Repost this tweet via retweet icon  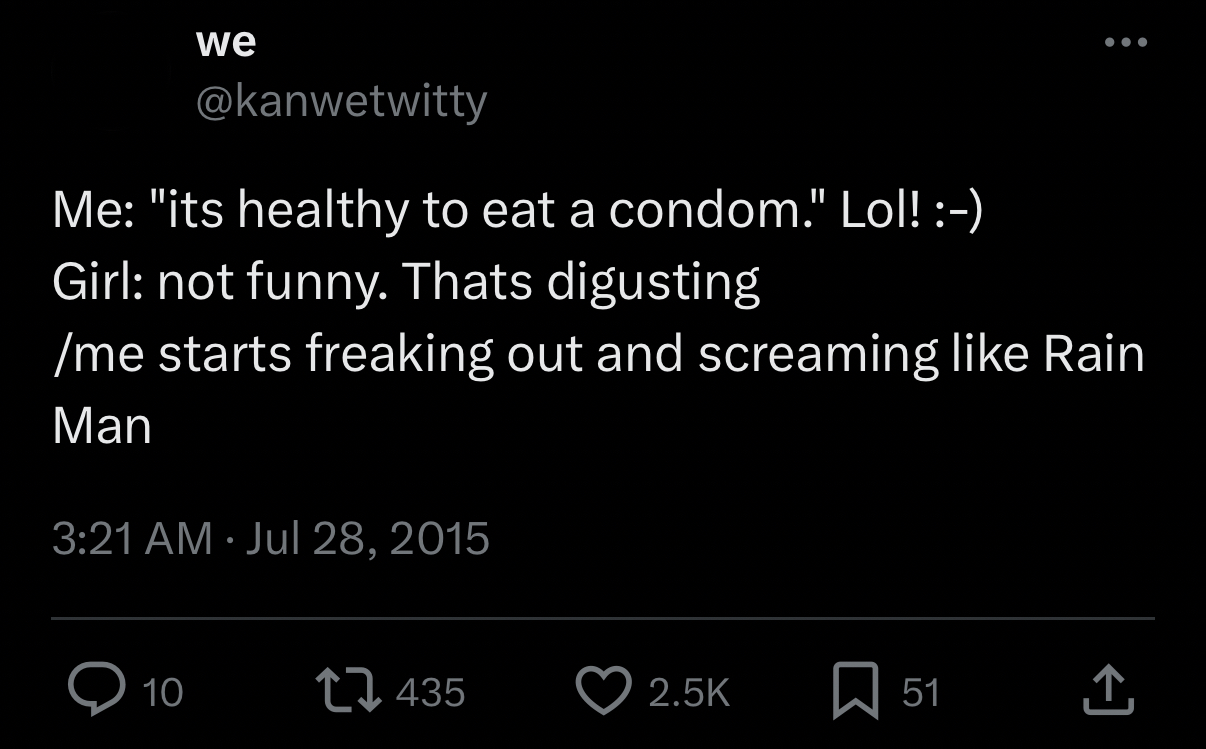click(348, 691)
